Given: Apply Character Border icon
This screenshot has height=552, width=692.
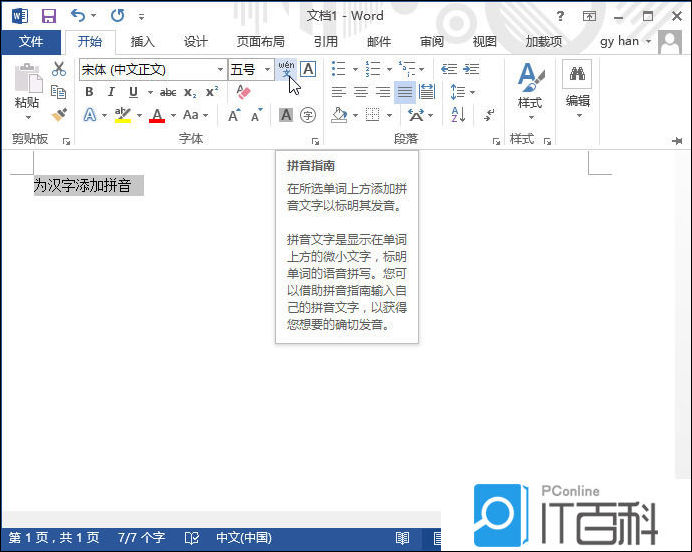Looking at the screenshot, I should point(308,69).
